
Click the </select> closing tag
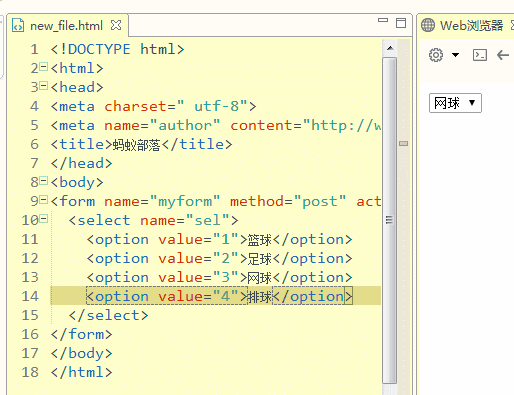108,315
